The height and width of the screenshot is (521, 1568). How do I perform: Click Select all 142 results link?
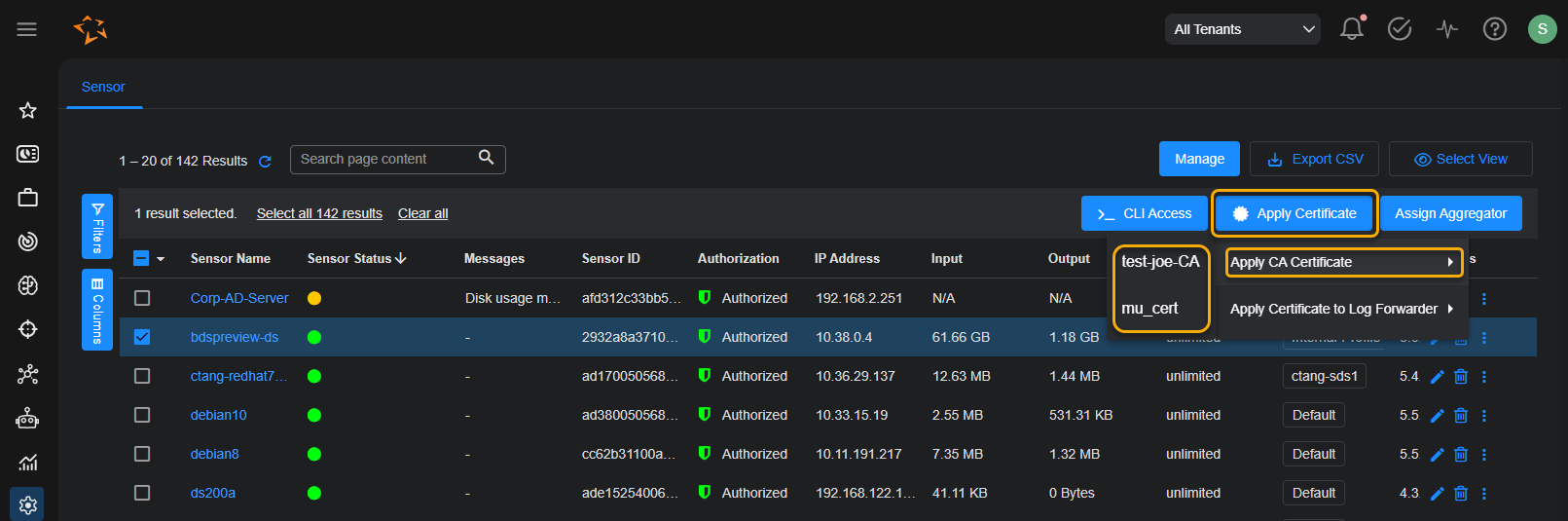coord(319,213)
